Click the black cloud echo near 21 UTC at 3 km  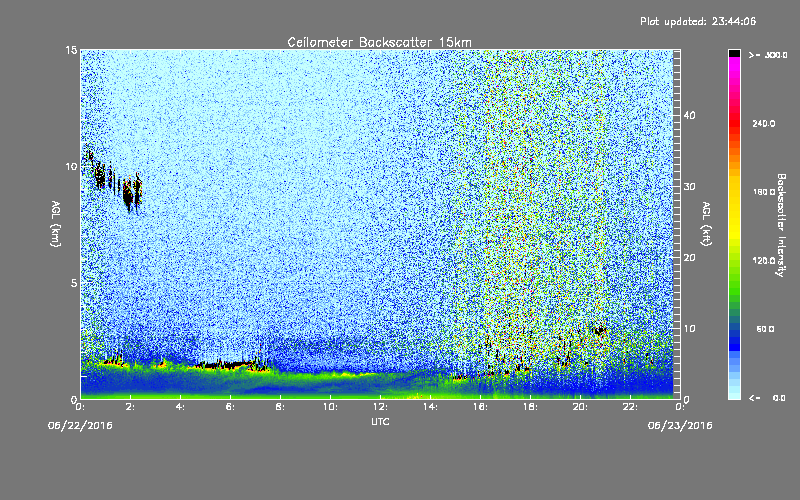(x=599, y=331)
